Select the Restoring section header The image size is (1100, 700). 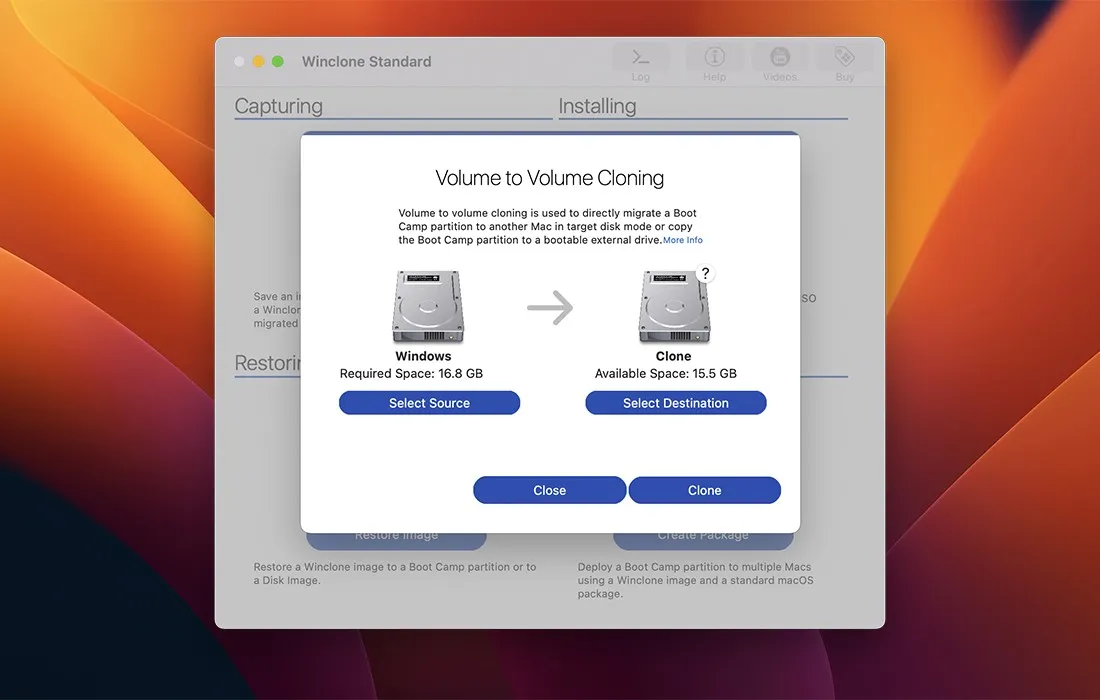(x=268, y=363)
